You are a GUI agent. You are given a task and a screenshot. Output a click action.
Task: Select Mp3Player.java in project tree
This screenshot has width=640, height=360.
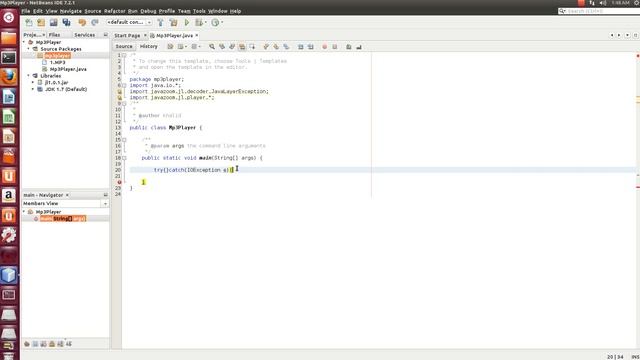pyautogui.click(x=68, y=69)
